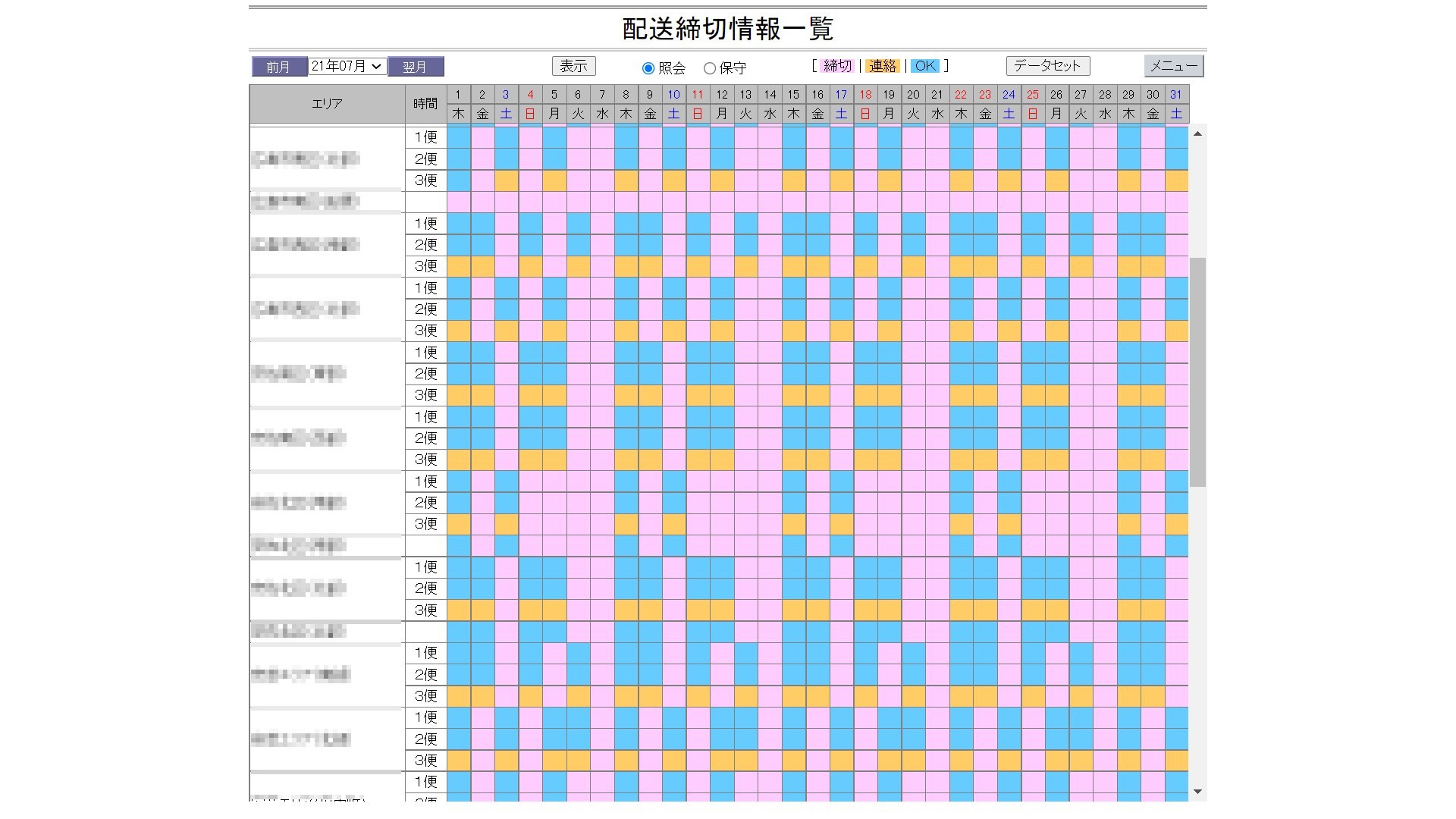Click the blue OK legend swatch
Screen dimensions: 1456x819
(x=925, y=66)
